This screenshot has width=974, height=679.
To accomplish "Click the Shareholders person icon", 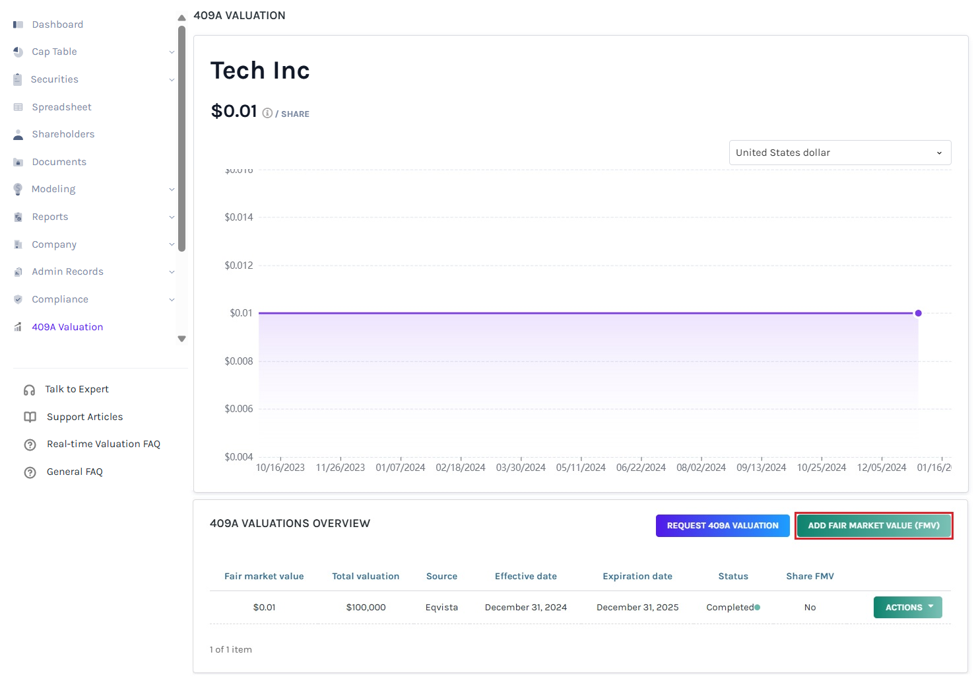I will point(18,134).
